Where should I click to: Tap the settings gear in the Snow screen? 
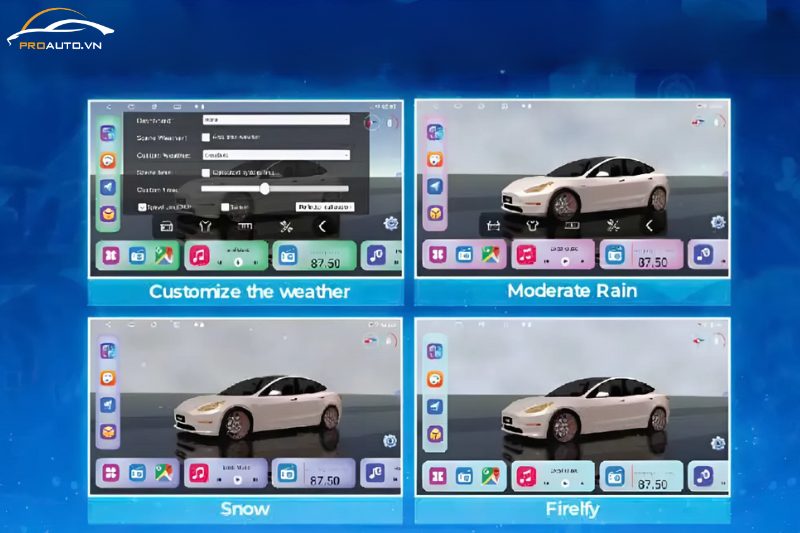tap(390, 440)
